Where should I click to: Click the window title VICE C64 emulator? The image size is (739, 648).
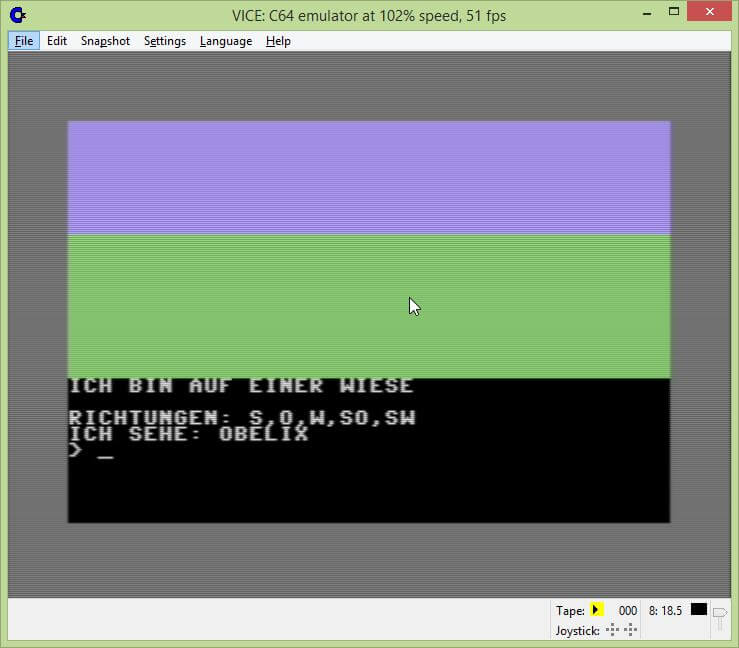click(369, 16)
